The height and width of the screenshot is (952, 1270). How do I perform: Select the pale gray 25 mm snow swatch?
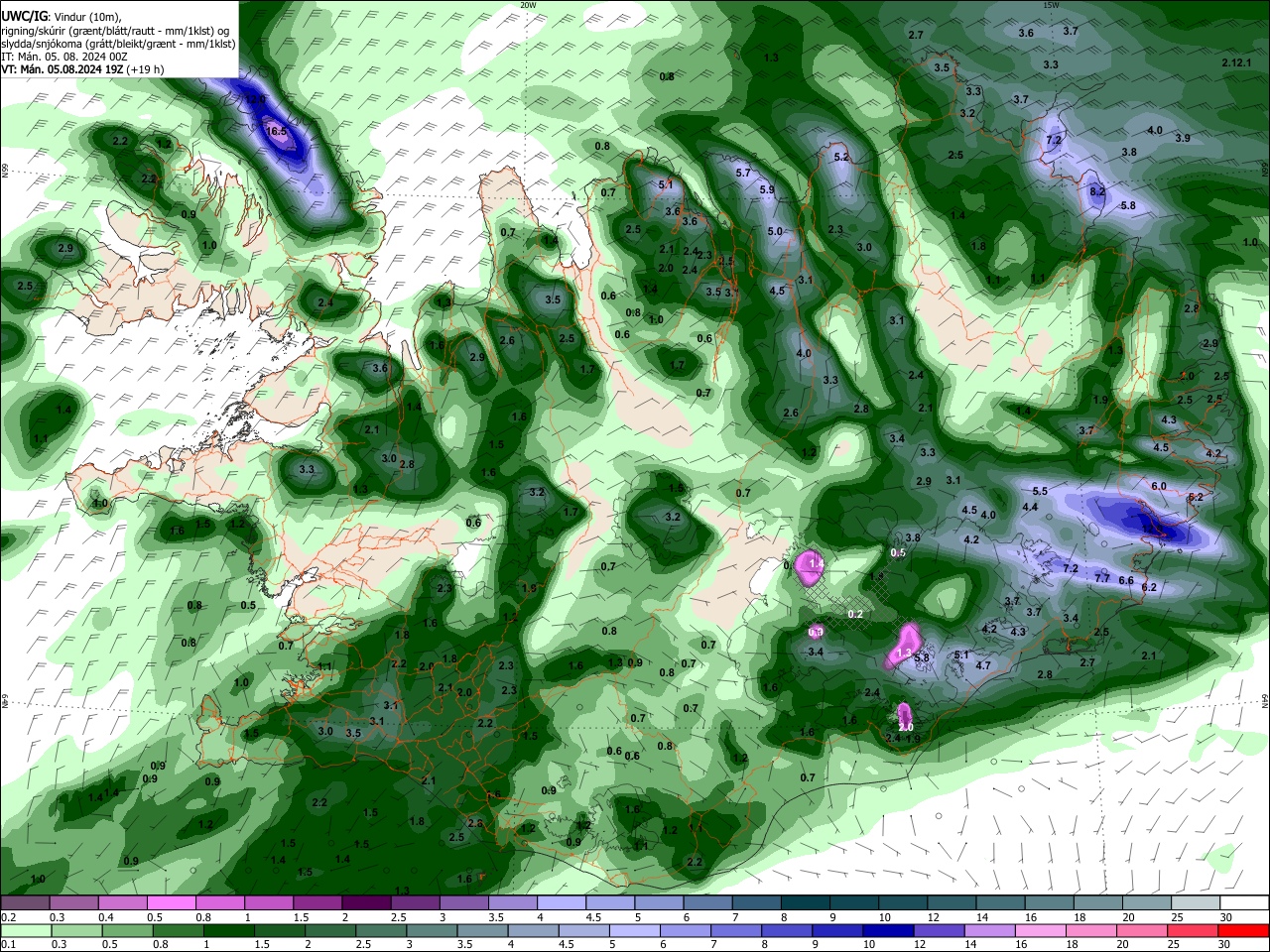tap(1197, 903)
